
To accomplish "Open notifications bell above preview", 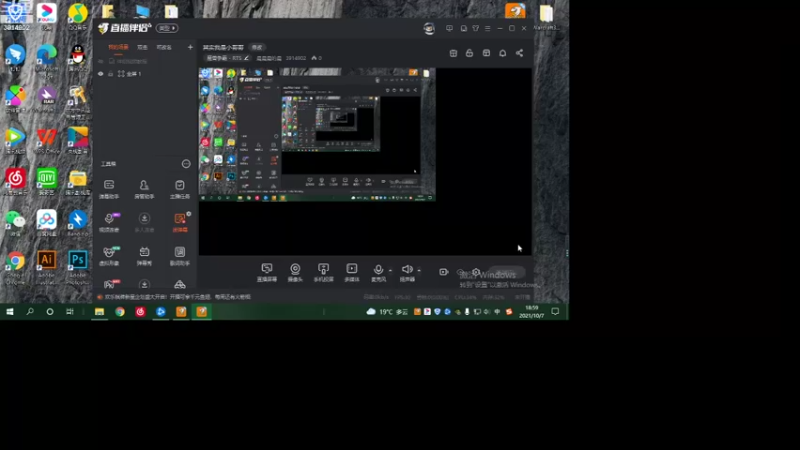I will (503, 53).
